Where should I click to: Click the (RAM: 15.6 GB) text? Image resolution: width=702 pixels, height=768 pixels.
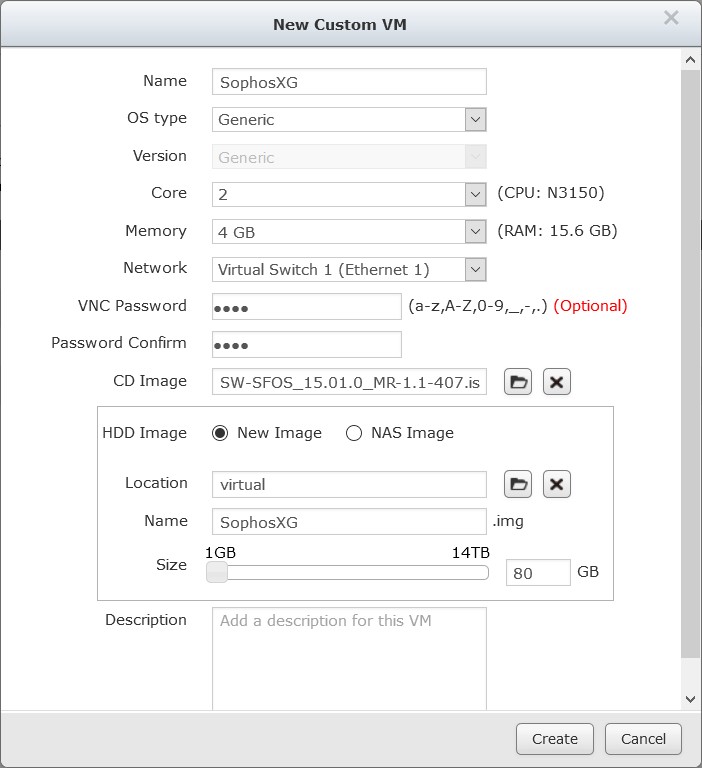coord(557,230)
